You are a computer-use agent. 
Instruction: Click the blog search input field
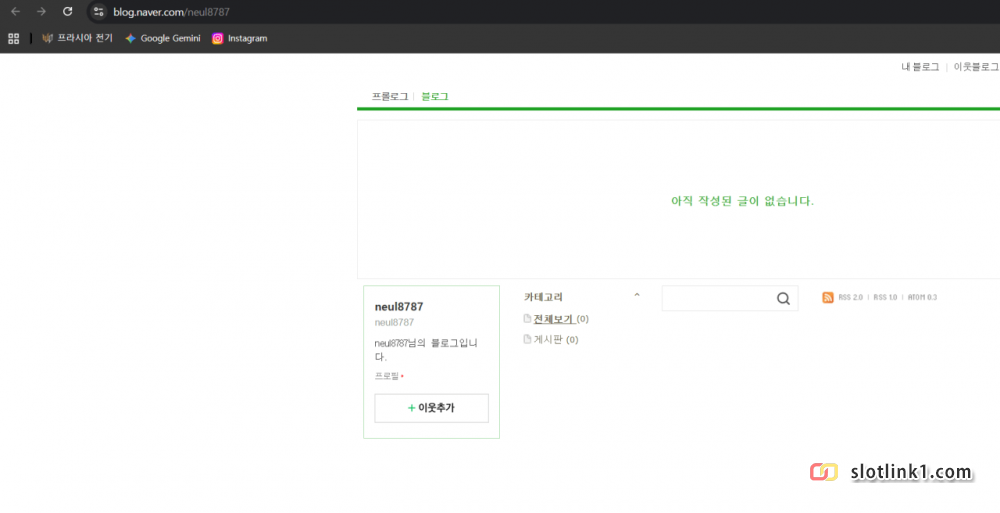pos(717,298)
